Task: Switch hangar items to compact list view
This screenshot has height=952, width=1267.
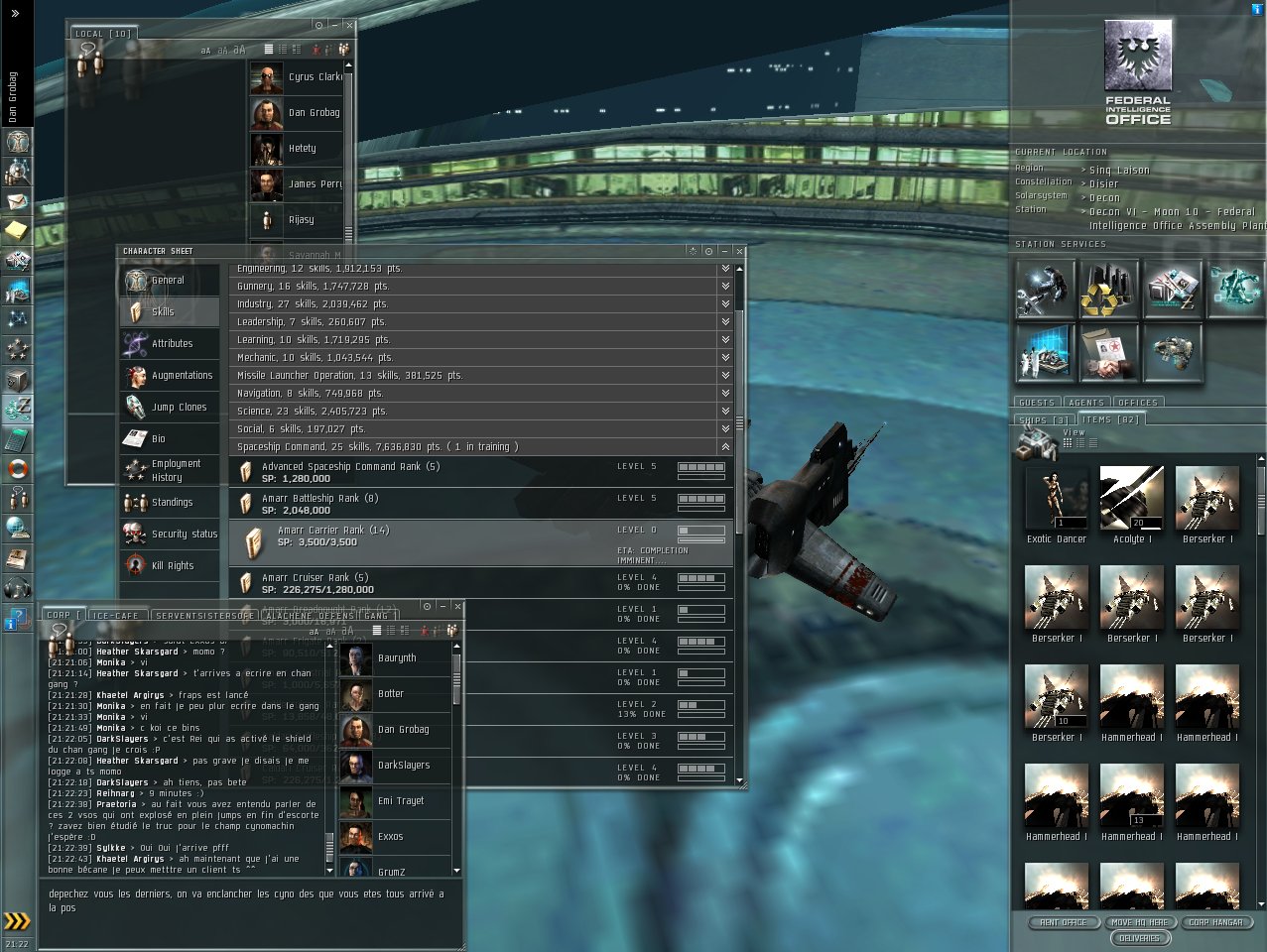Action: pyautogui.click(x=1093, y=443)
